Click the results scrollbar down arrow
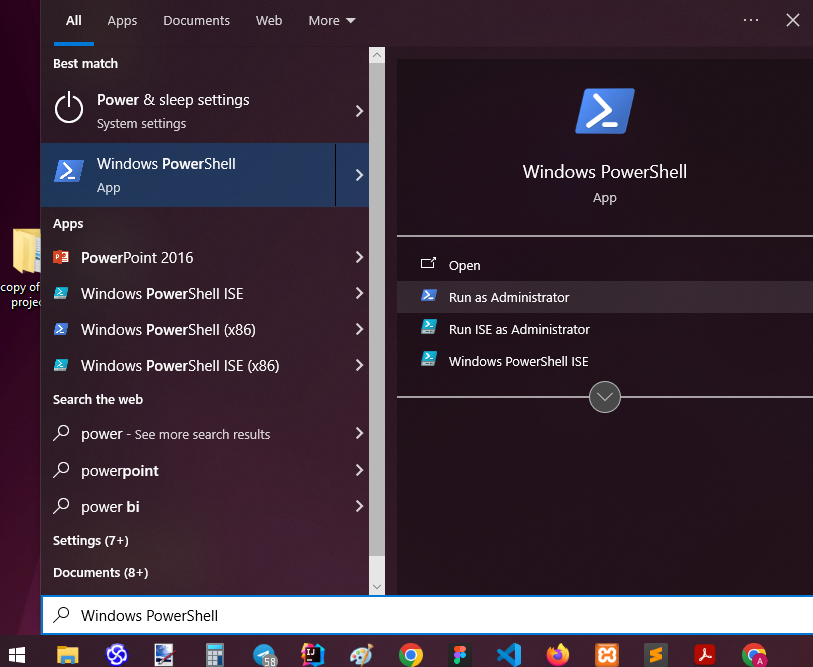This screenshot has width=813, height=667. (377, 587)
